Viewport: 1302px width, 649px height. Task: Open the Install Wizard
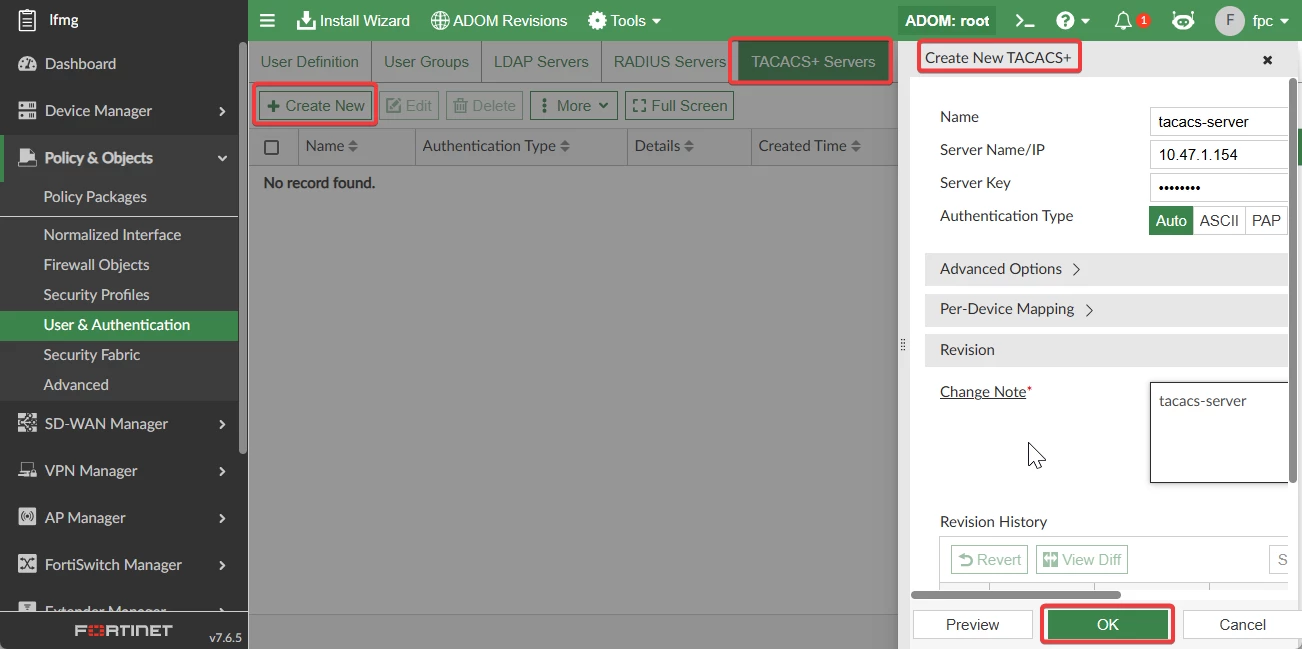pyautogui.click(x=353, y=20)
